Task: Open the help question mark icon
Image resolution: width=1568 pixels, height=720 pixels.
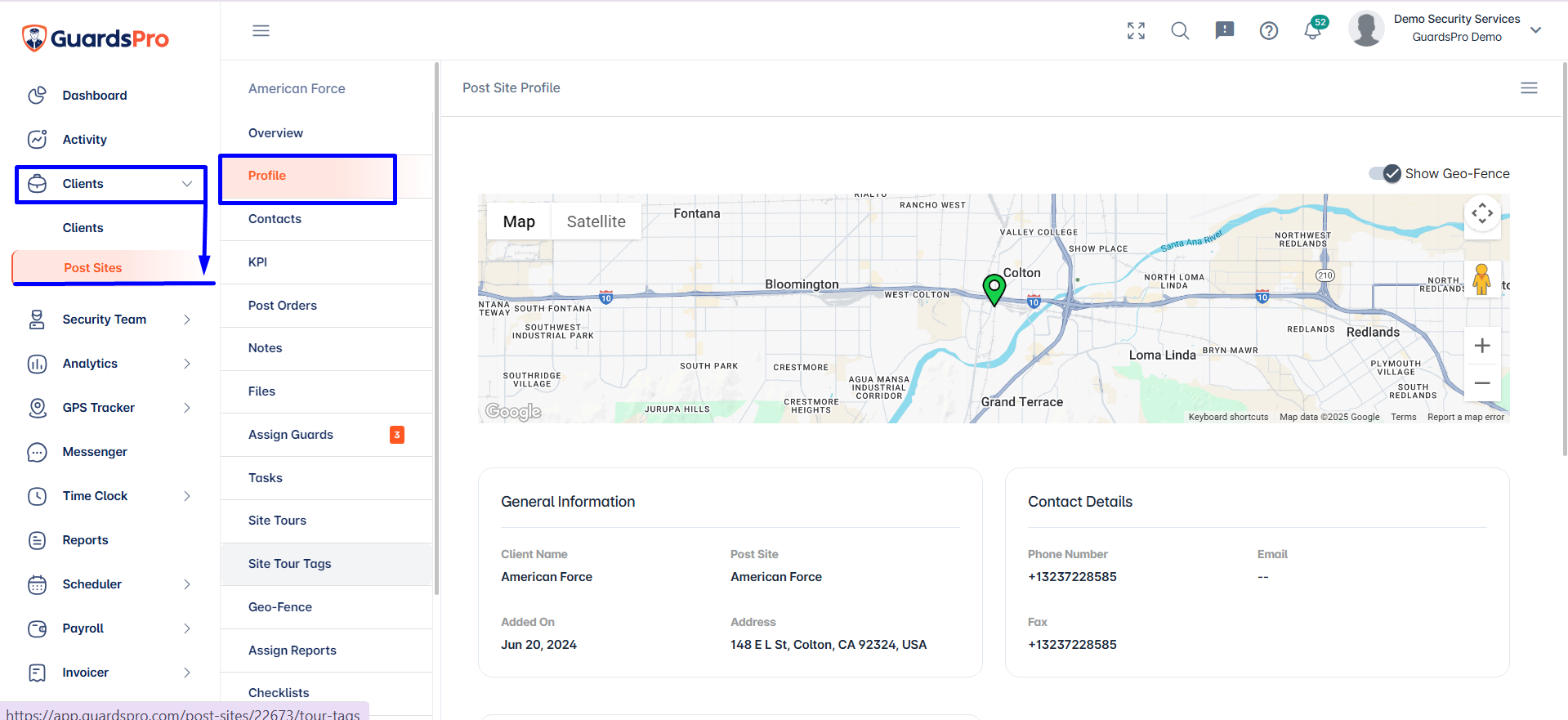Action: point(1268,31)
